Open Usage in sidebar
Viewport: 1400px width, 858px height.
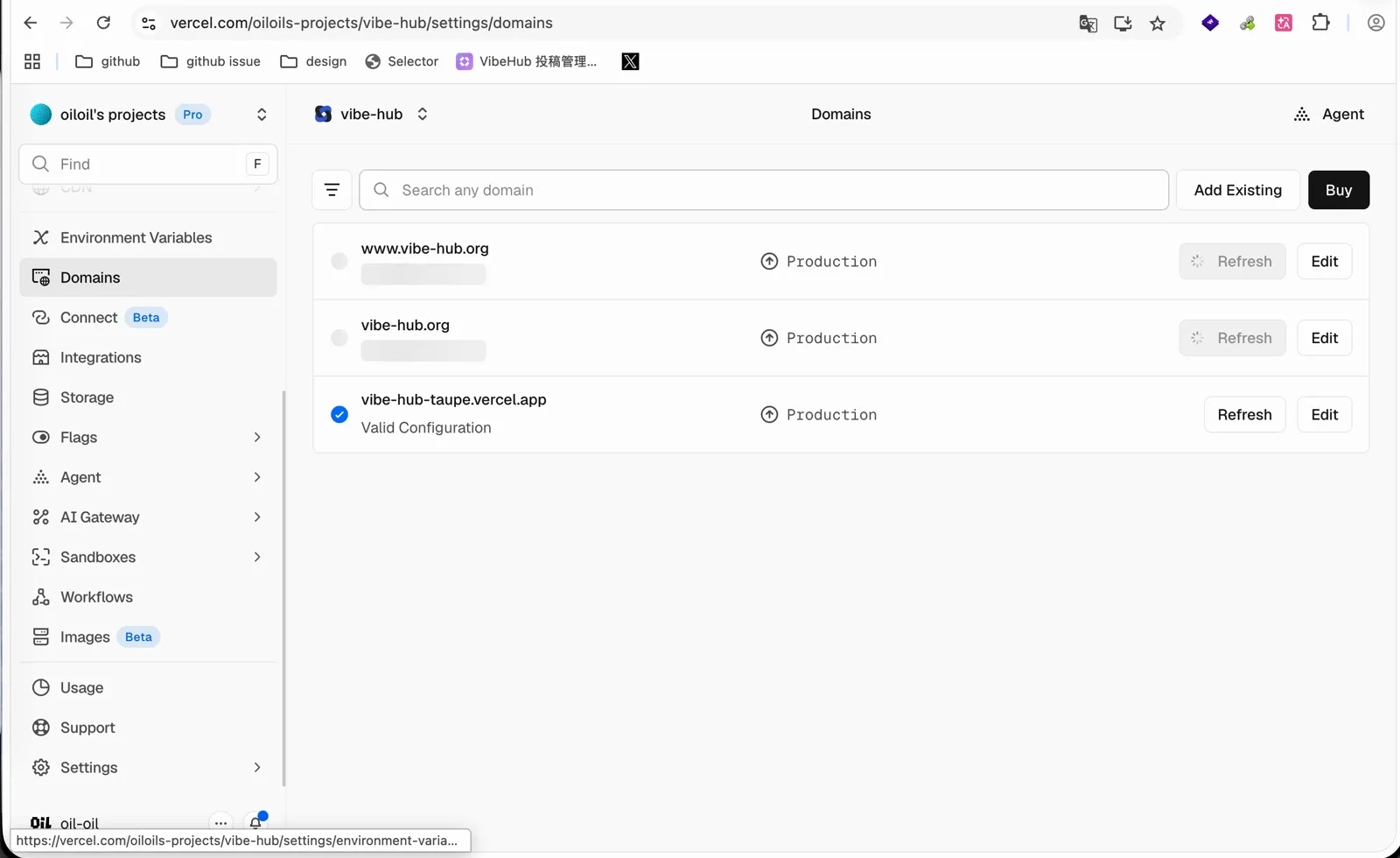[x=148, y=687]
